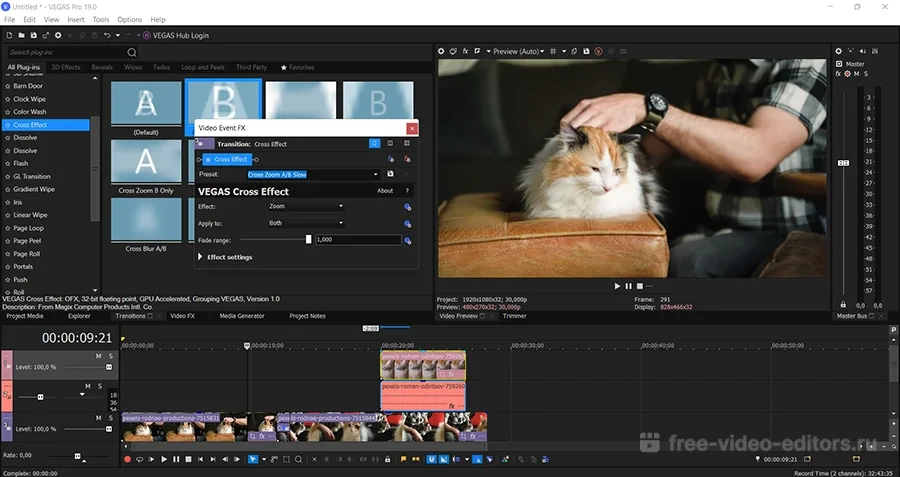Open the Preset dropdown in Video Event FX
The image size is (900, 477).
pos(374,174)
